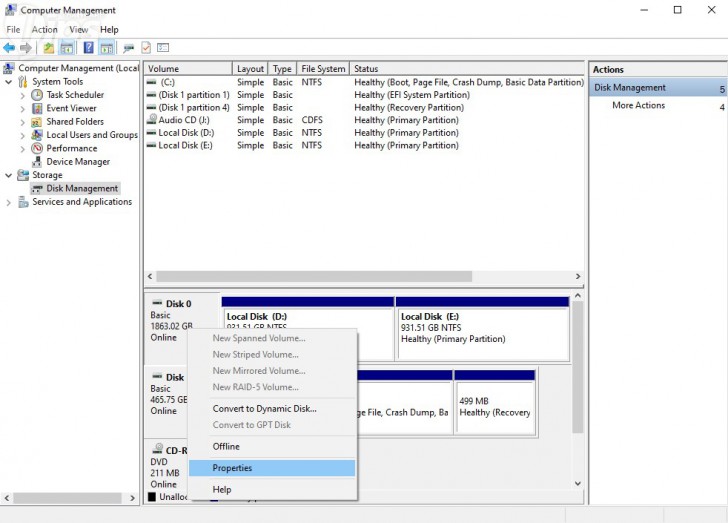Image resolution: width=728 pixels, height=523 pixels.
Task: Expand Services and Applications node
Action: coord(8,203)
